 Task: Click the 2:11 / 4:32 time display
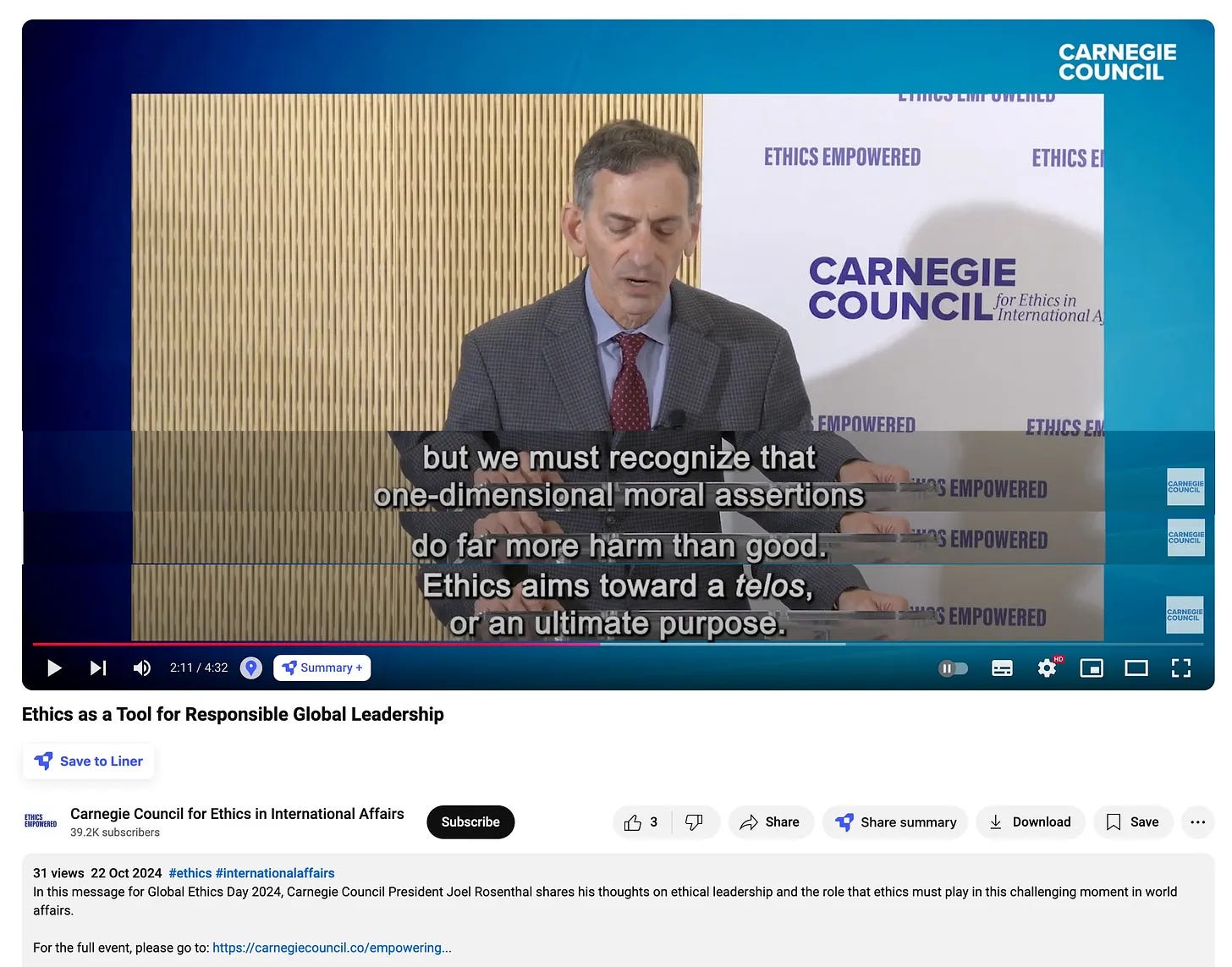199,668
